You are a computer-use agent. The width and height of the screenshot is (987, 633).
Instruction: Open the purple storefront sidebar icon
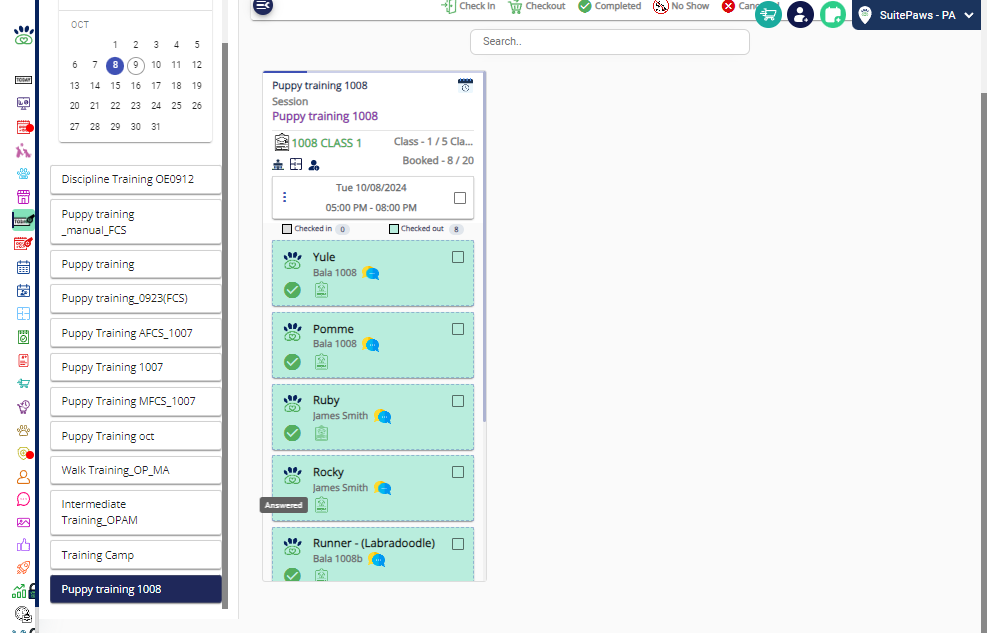coord(23,197)
